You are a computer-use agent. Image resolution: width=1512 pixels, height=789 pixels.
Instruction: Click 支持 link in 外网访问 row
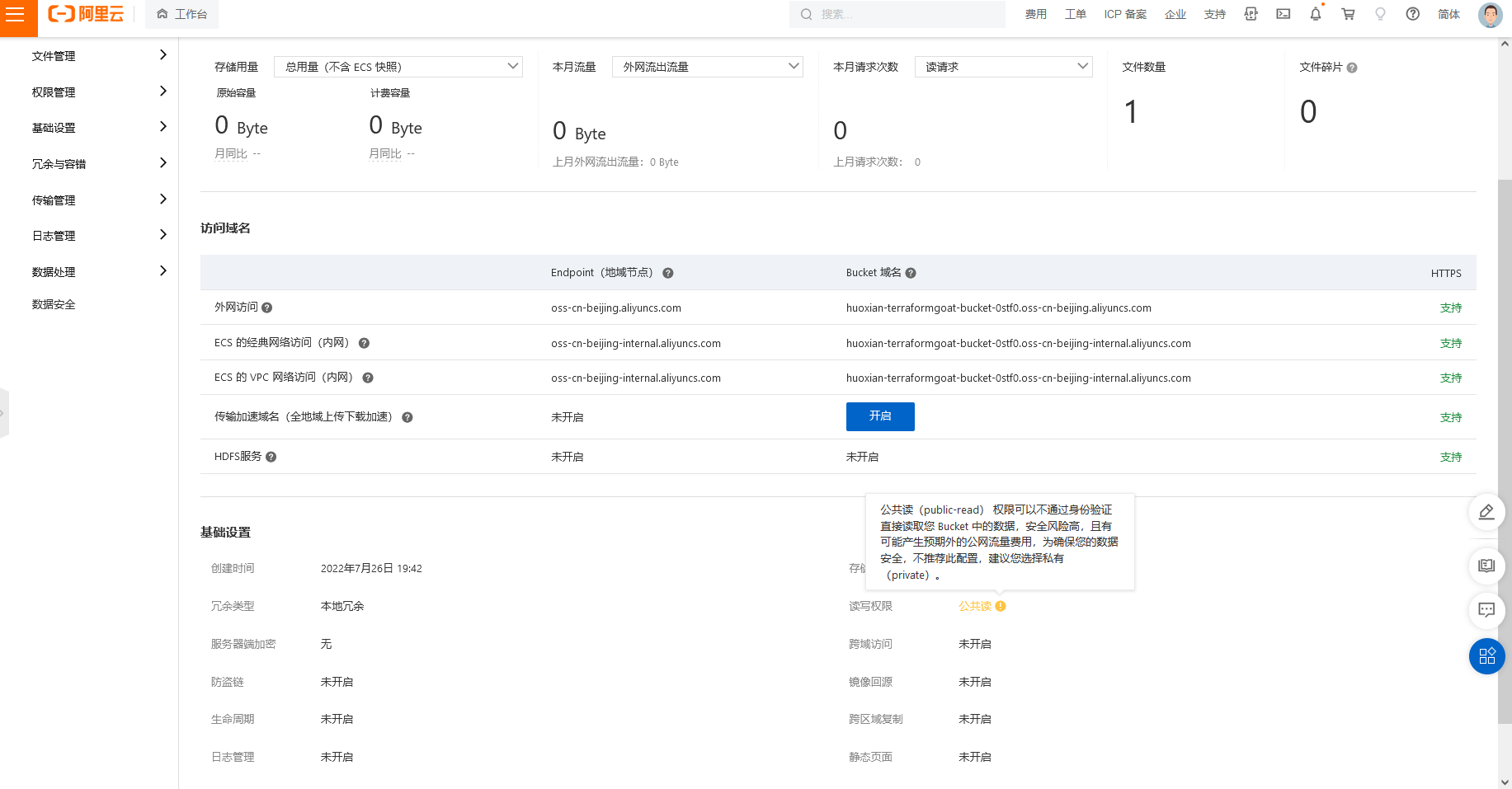[x=1450, y=308]
